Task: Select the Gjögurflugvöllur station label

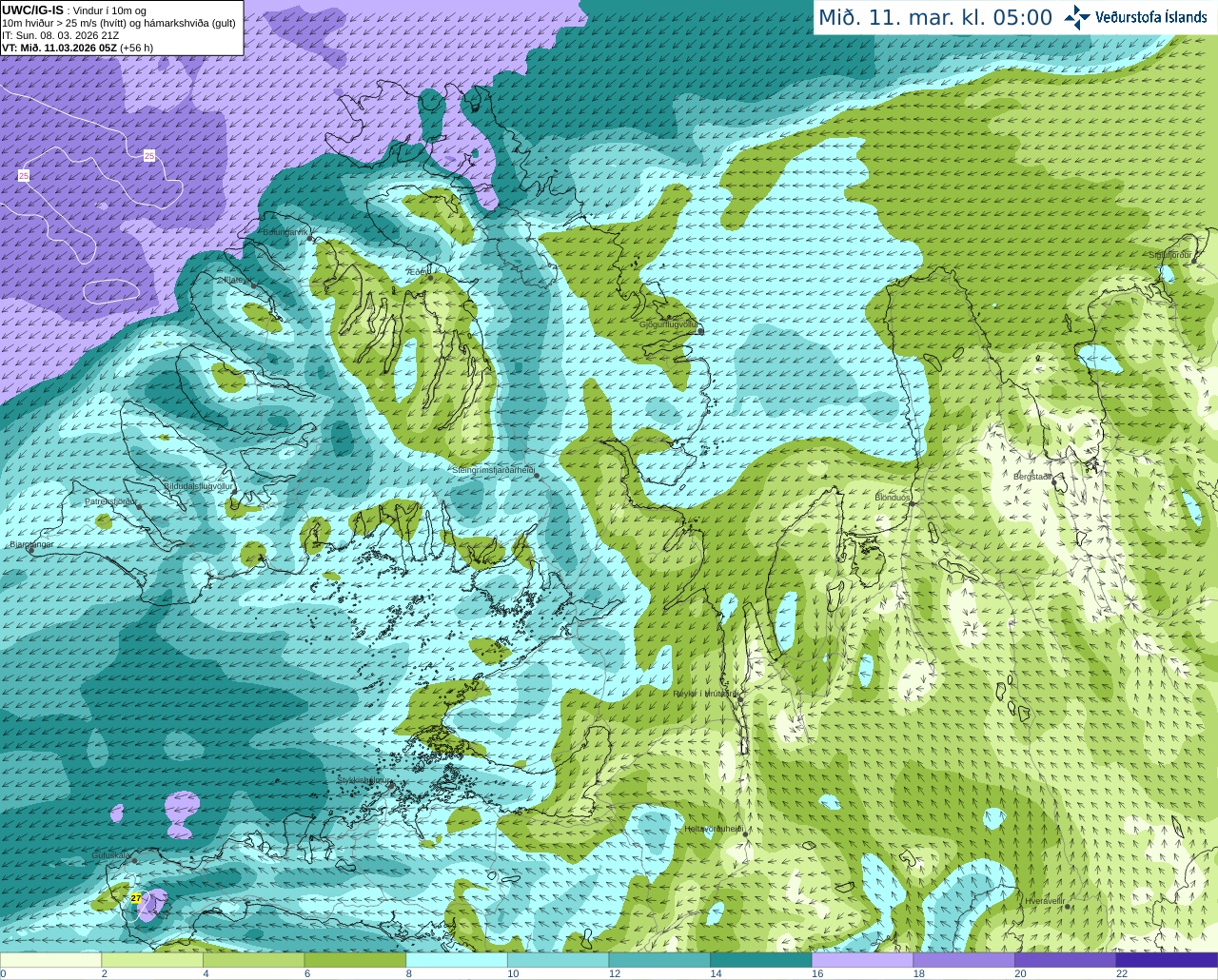Action: (x=670, y=324)
